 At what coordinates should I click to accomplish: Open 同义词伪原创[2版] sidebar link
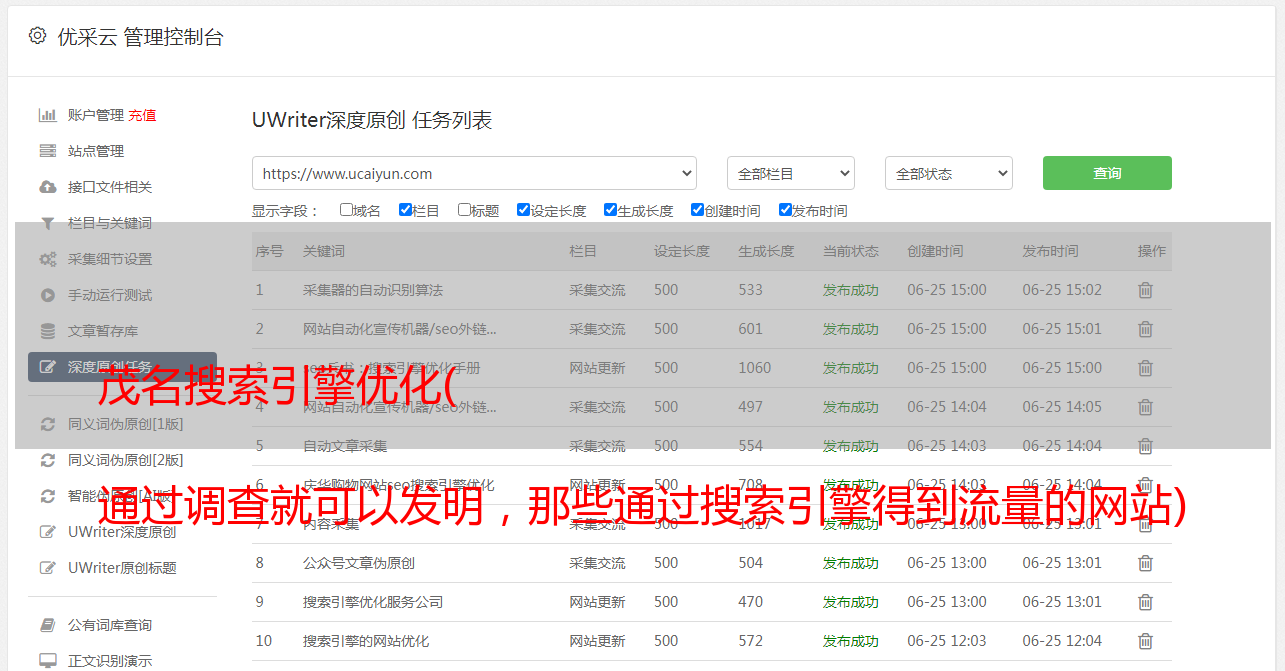pyautogui.click(x=126, y=460)
